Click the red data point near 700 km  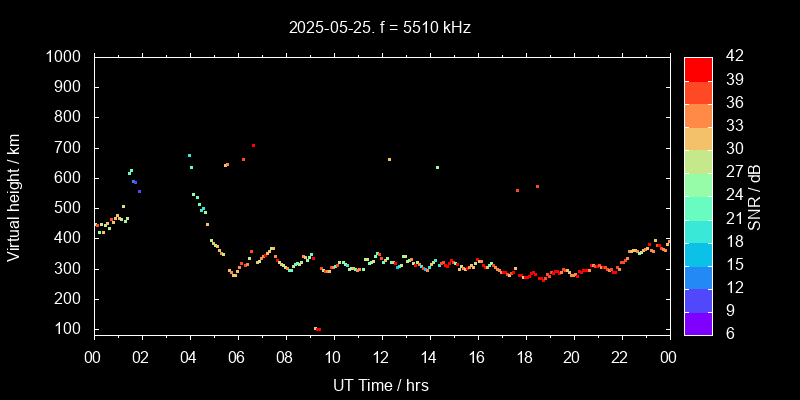[x=253, y=146]
